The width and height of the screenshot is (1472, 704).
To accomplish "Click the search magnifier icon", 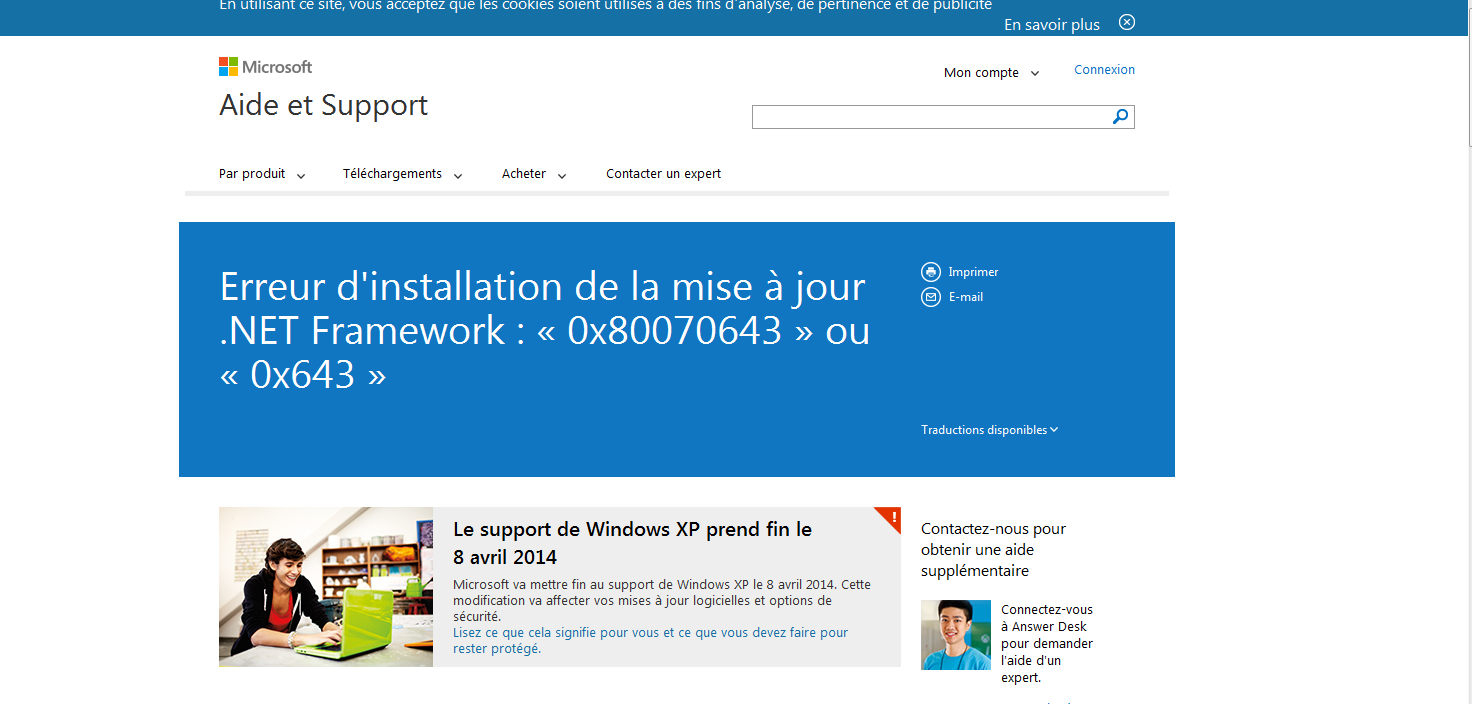I will [x=1121, y=117].
